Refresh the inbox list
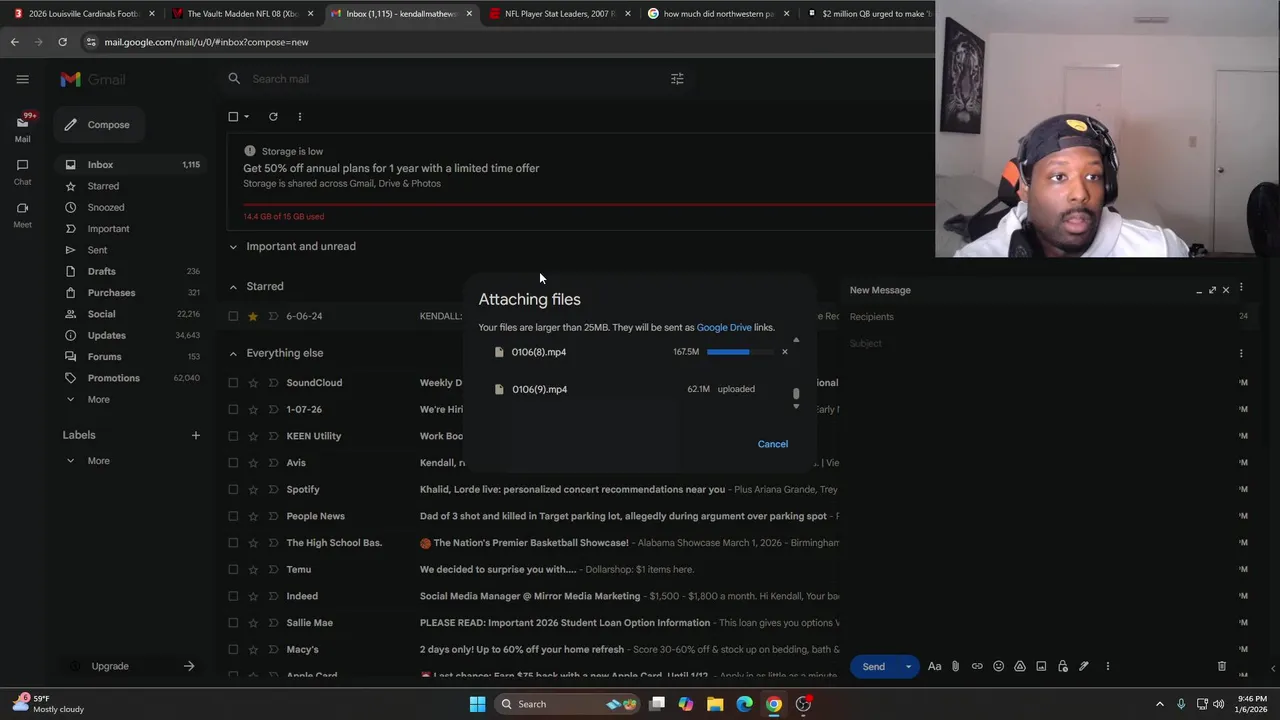This screenshot has width=1280, height=720. point(273,117)
